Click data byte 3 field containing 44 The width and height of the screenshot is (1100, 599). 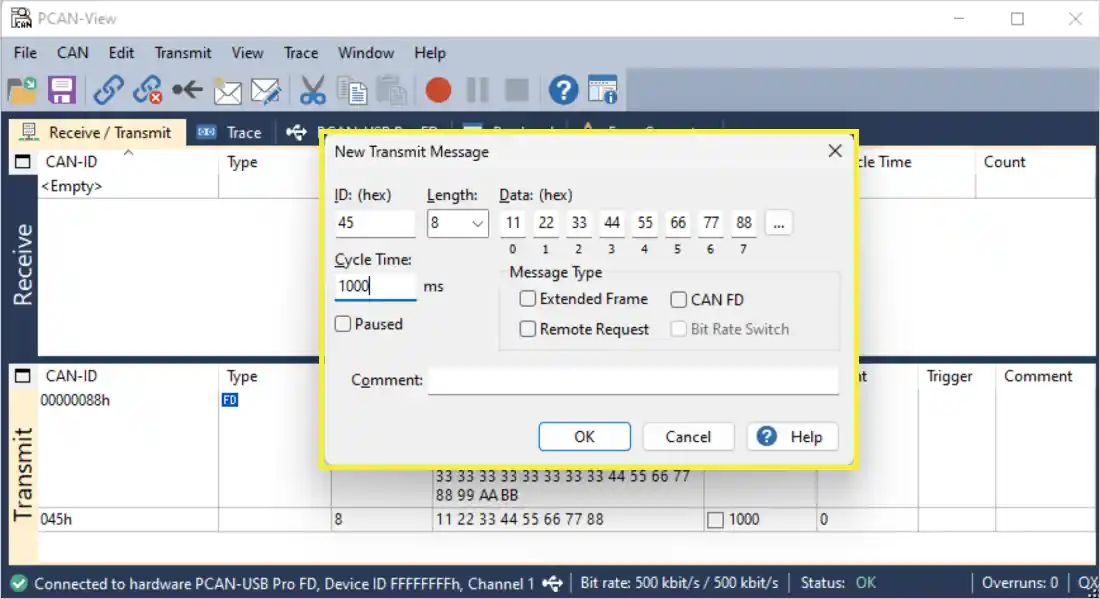coord(612,224)
